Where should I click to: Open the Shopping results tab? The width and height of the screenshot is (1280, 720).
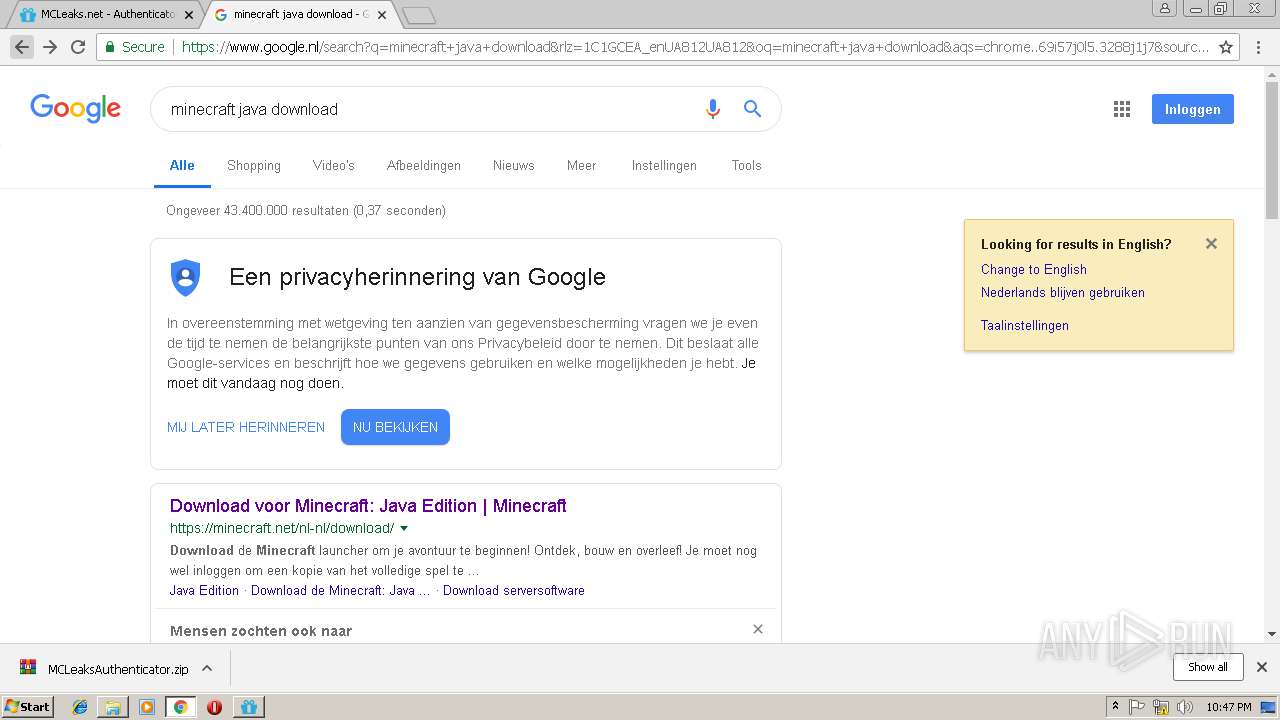(x=254, y=165)
